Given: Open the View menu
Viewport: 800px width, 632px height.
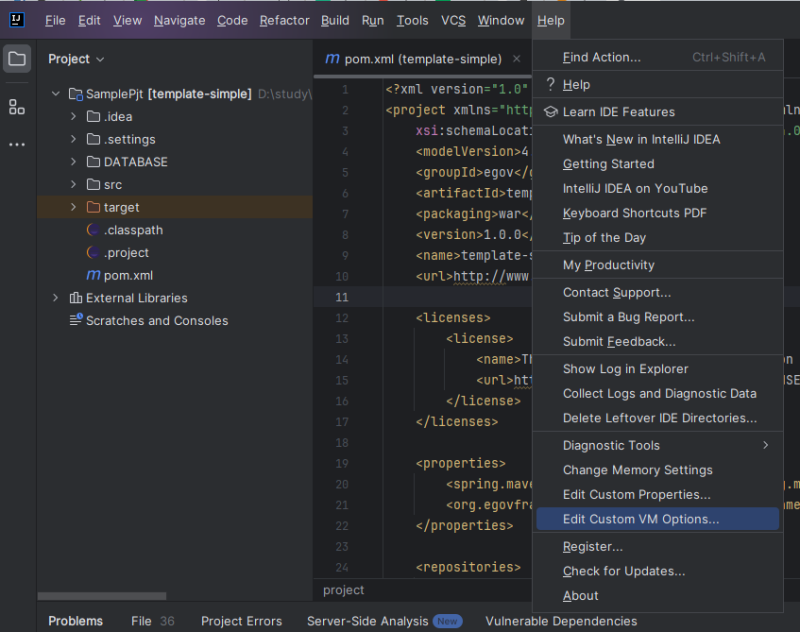Looking at the screenshot, I should click(127, 20).
